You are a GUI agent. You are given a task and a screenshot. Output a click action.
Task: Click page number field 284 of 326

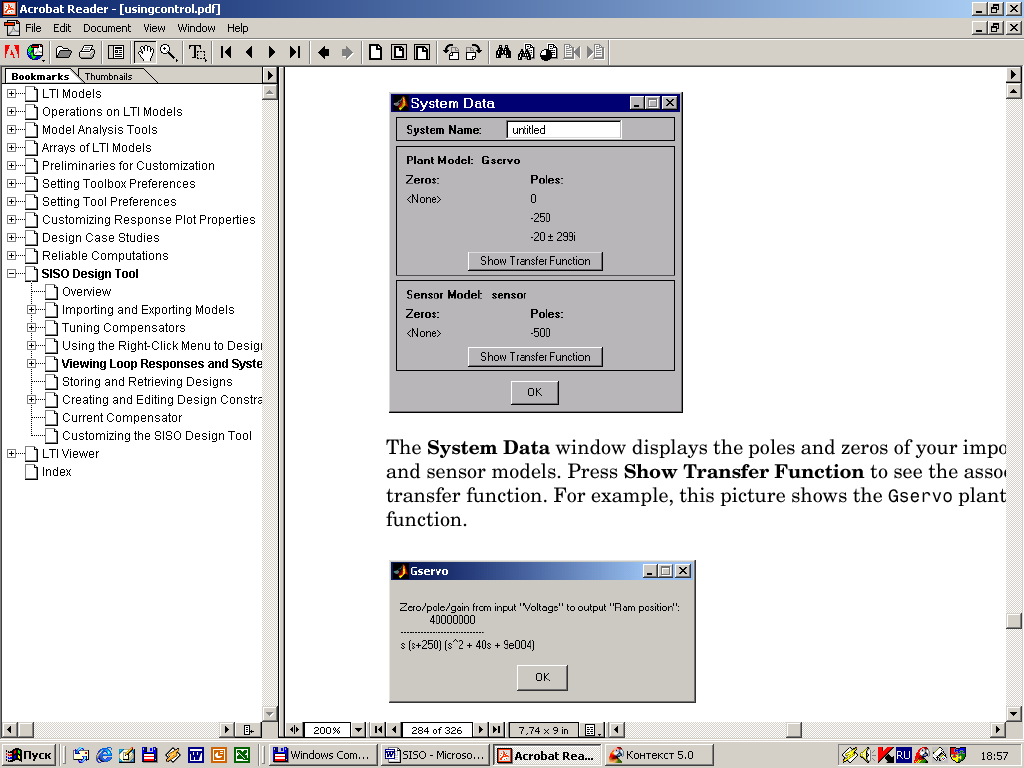437,729
